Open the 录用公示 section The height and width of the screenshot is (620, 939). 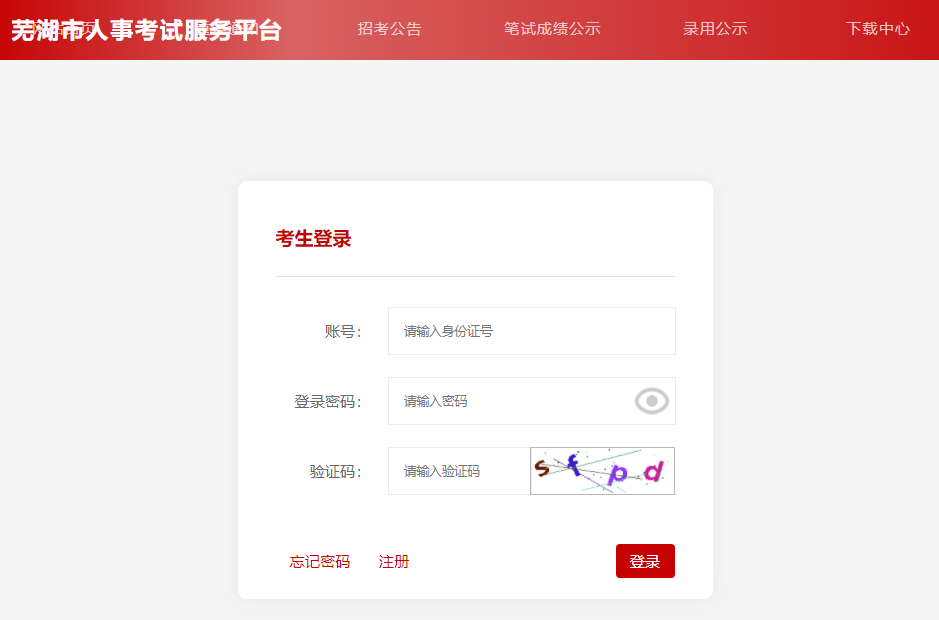(x=715, y=29)
